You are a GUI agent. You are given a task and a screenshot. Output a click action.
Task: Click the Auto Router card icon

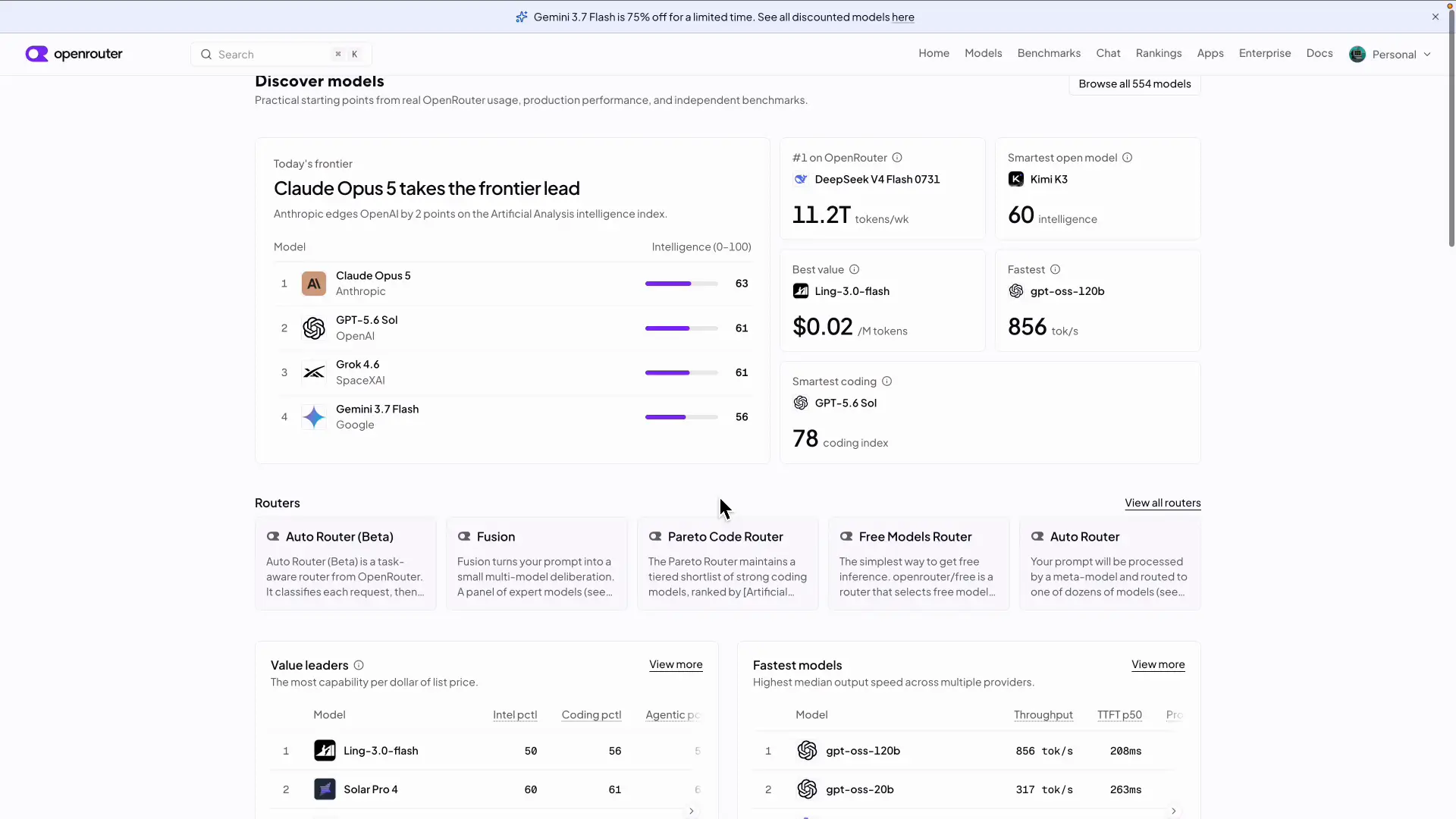pos(1037,537)
